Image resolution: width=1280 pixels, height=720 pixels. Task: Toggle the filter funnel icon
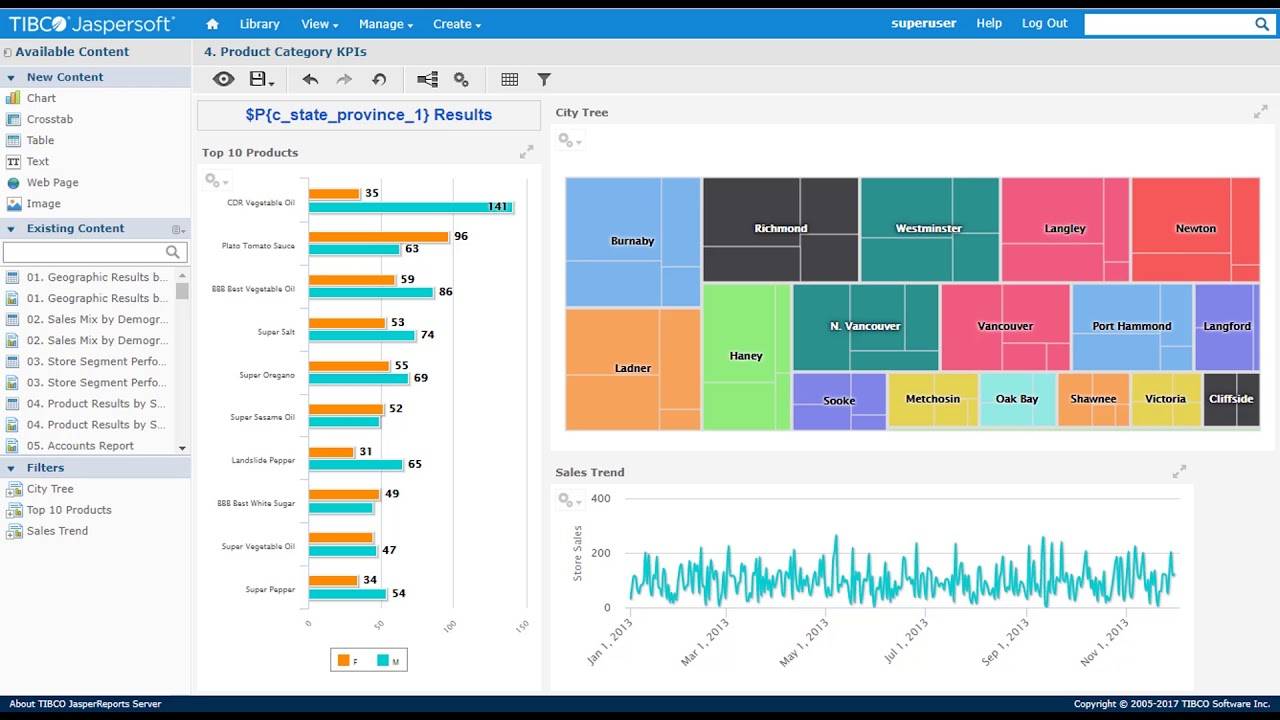[544, 79]
